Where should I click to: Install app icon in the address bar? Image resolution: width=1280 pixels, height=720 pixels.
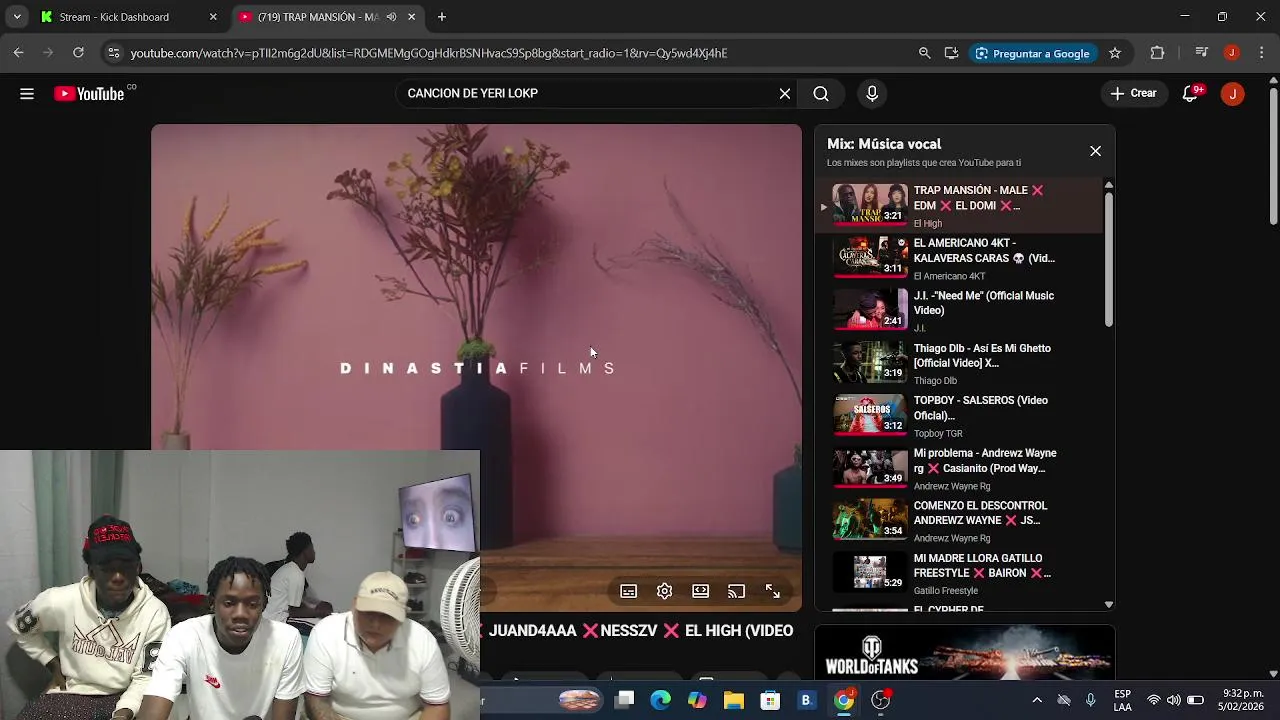click(951, 53)
